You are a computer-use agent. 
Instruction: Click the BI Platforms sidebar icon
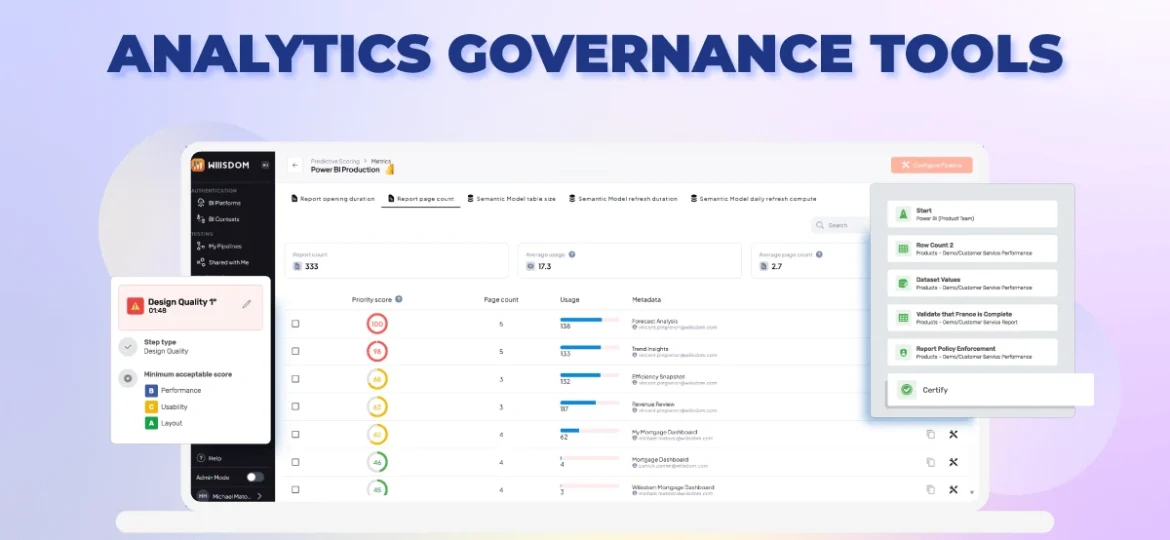click(201, 203)
